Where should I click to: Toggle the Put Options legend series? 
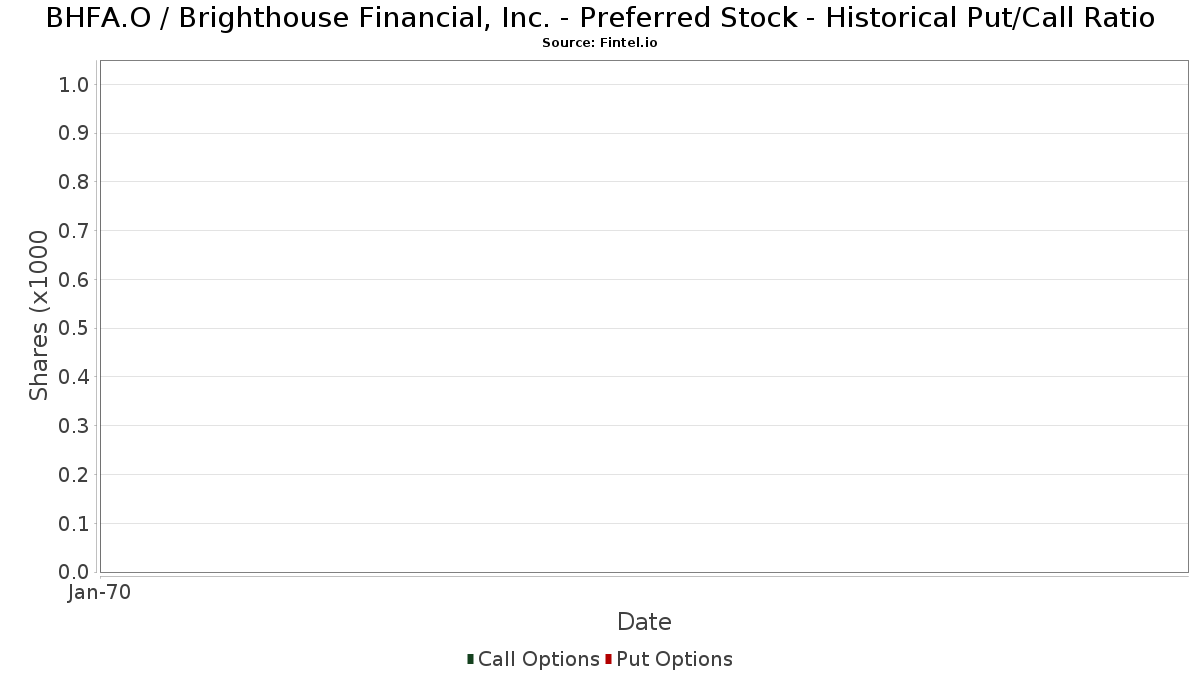674,659
